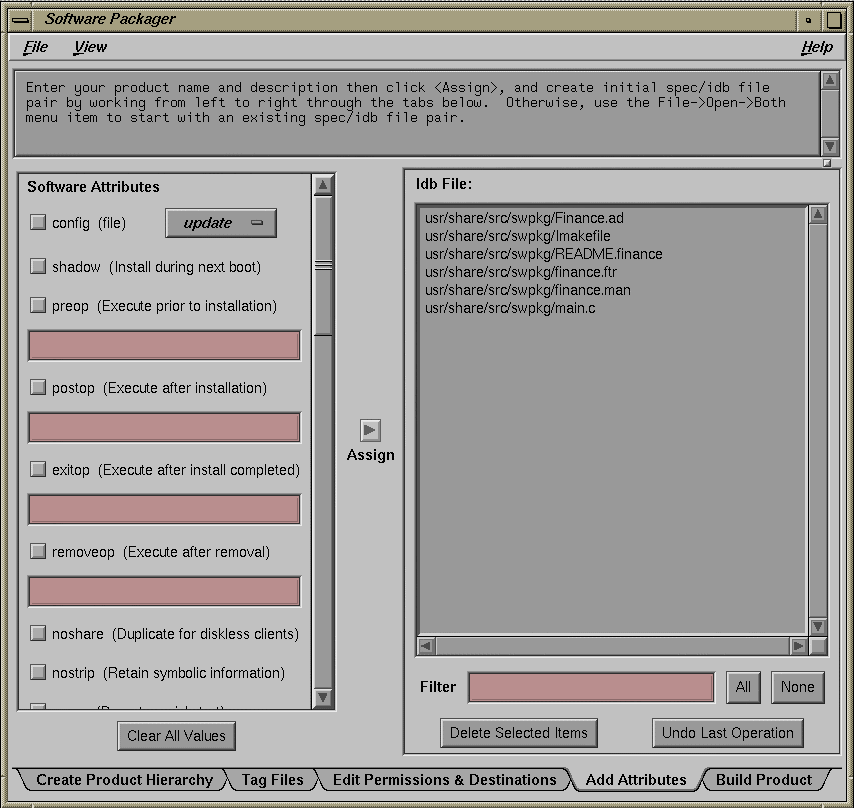
Task: Enable the config (file) checkbox
Action: 38,223
